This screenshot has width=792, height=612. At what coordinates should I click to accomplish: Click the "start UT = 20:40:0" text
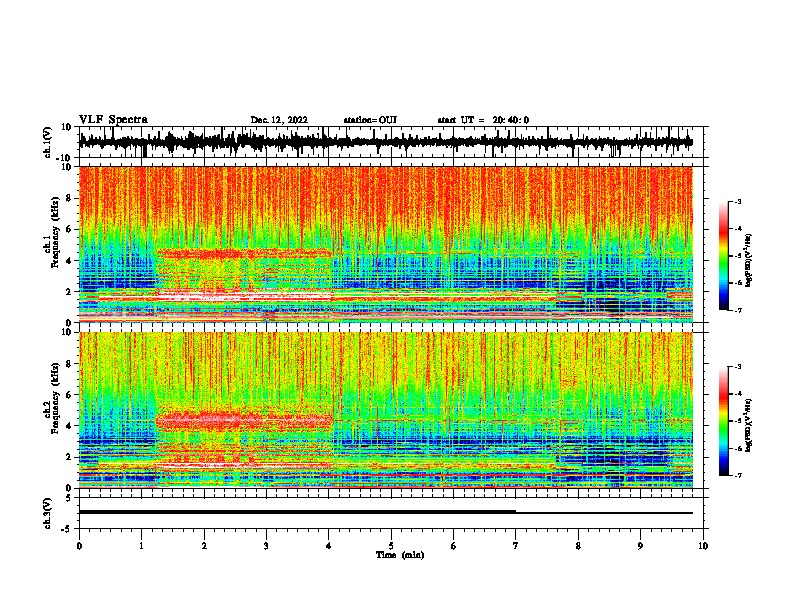[483, 120]
